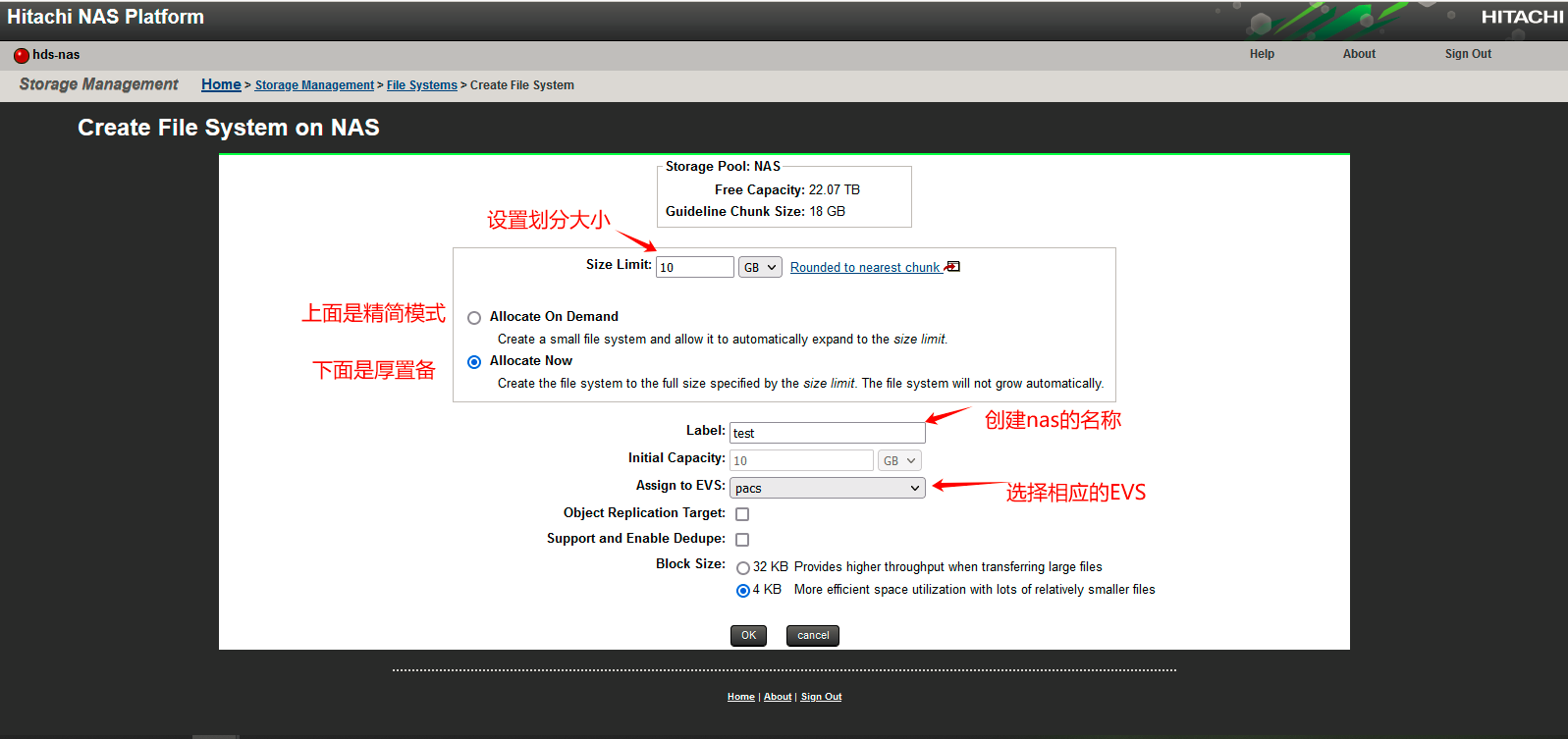Click the icon beside Rounded to nearest chunk

(x=952, y=267)
